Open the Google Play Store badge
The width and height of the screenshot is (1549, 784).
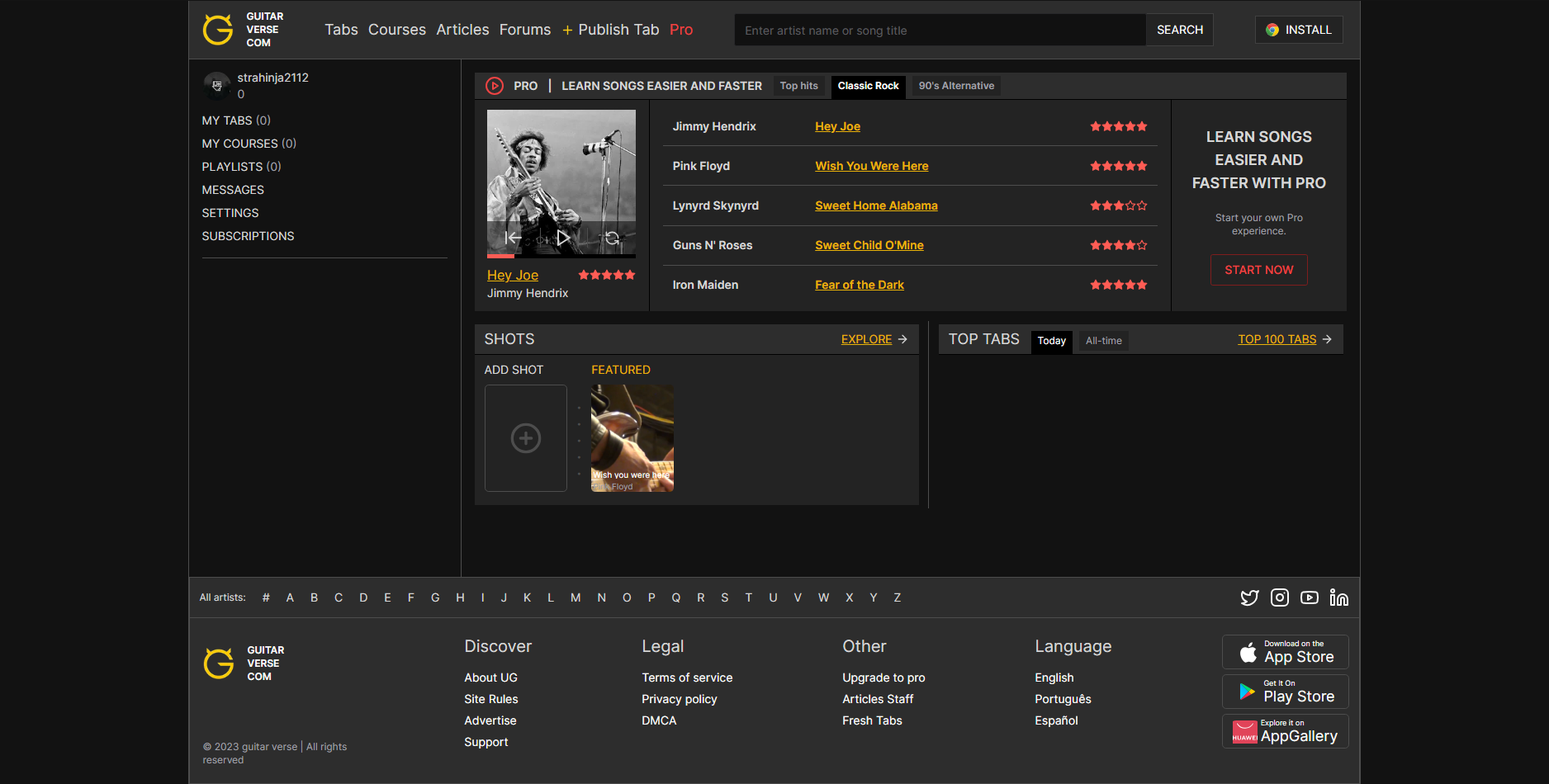1286,692
